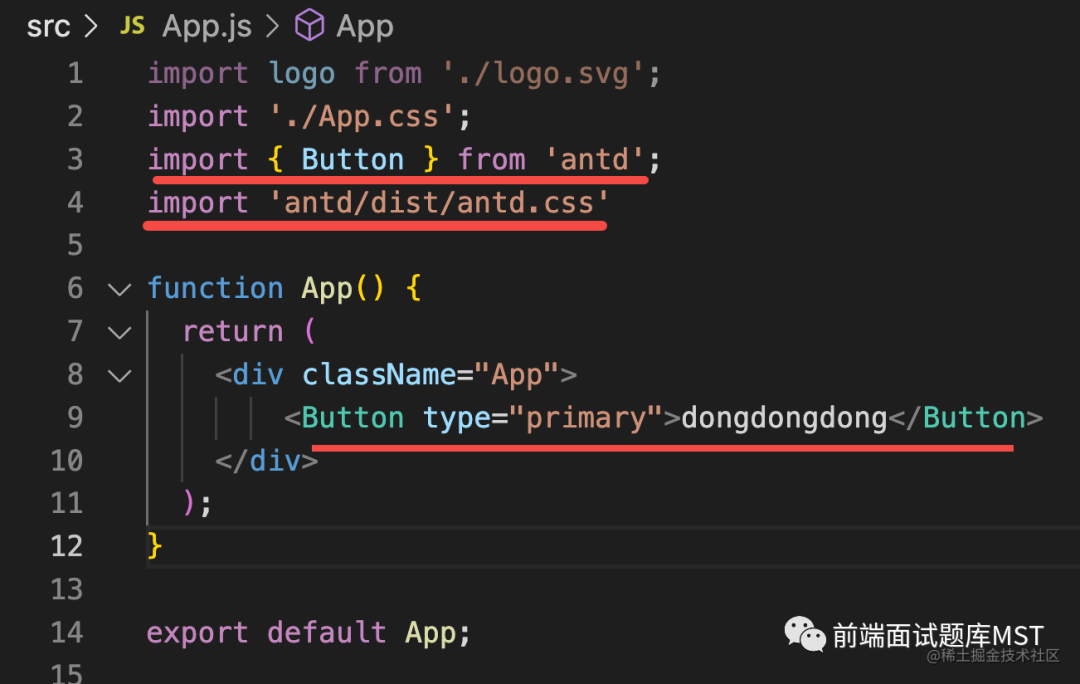Click the closing </div> tag
Image resolution: width=1080 pixels, height=684 pixels.
tap(267, 462)
